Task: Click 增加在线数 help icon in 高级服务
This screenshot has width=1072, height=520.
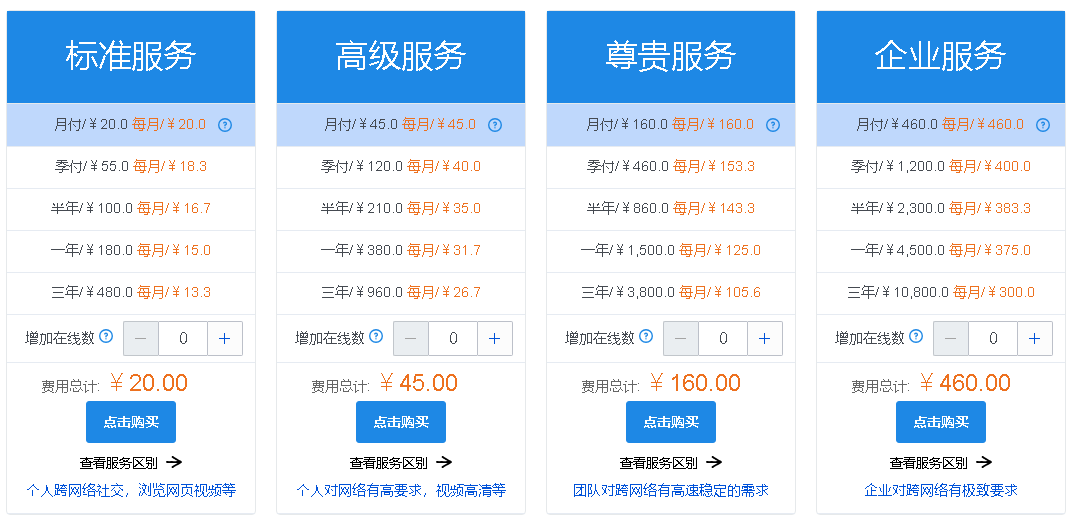Action: [376, 337]
